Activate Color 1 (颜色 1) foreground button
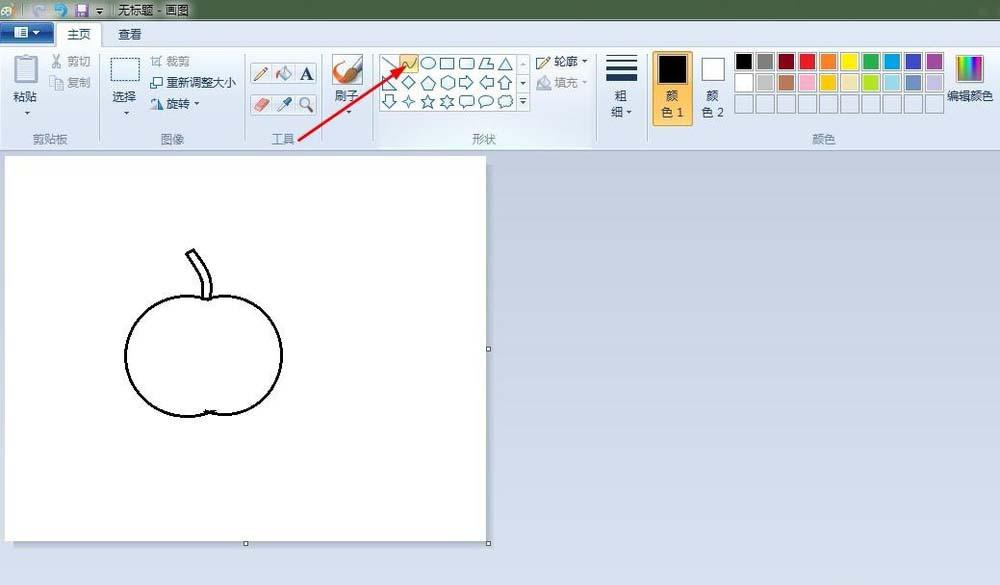Viewport: 1000px width, 585px height. 672,88
